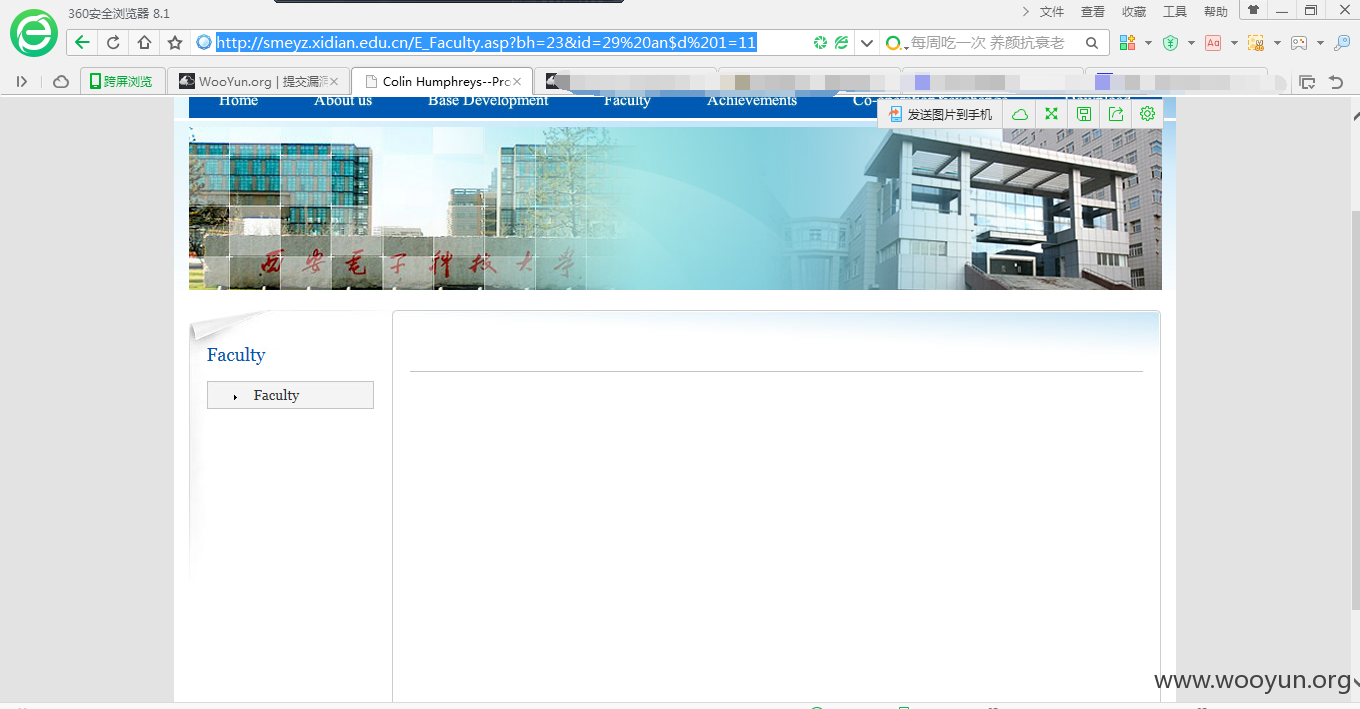The width and height of the screenshot is (1360, 709).
Task: Click the green shield payment protection icon
Action: [x=1170, y=42]
